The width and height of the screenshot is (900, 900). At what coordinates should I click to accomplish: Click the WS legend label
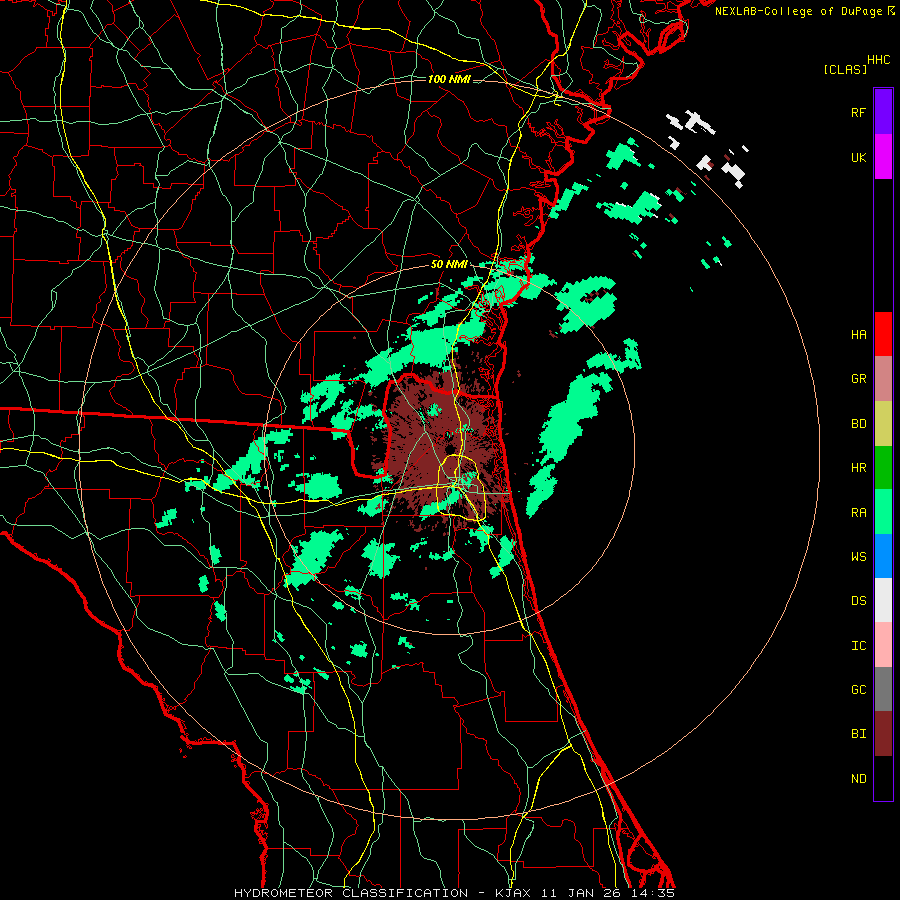click(859, 557)
